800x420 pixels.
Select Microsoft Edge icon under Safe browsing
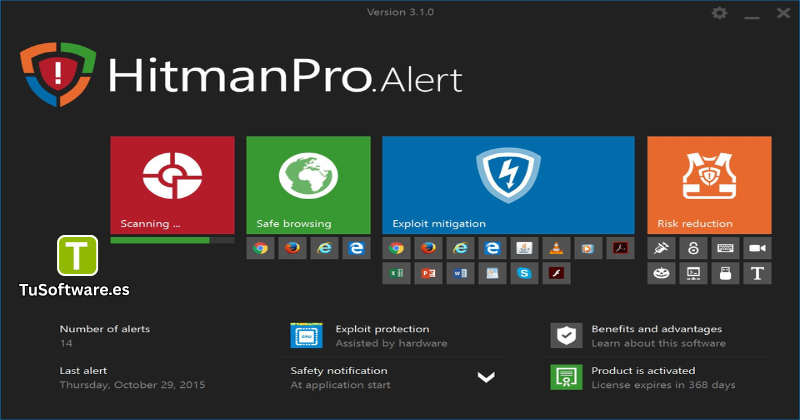click(356, 249)
